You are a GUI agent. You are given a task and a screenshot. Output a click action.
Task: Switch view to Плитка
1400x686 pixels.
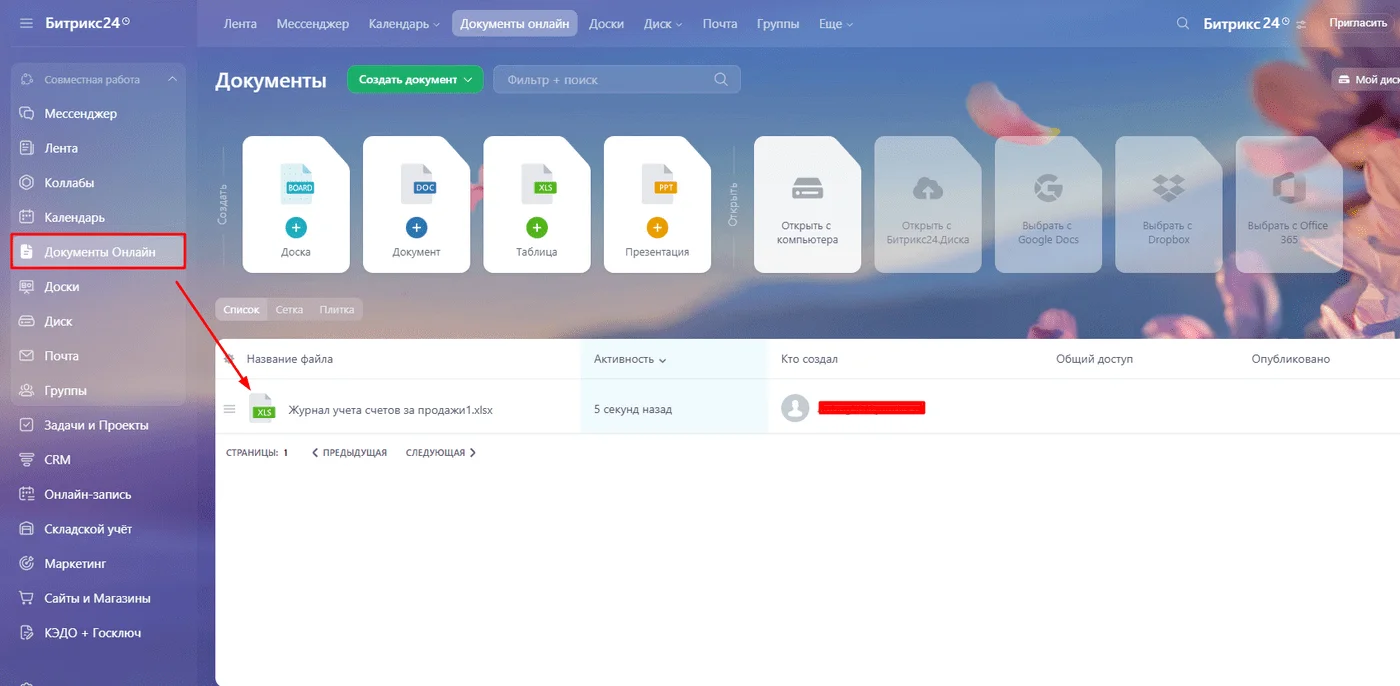coord(337,310)
